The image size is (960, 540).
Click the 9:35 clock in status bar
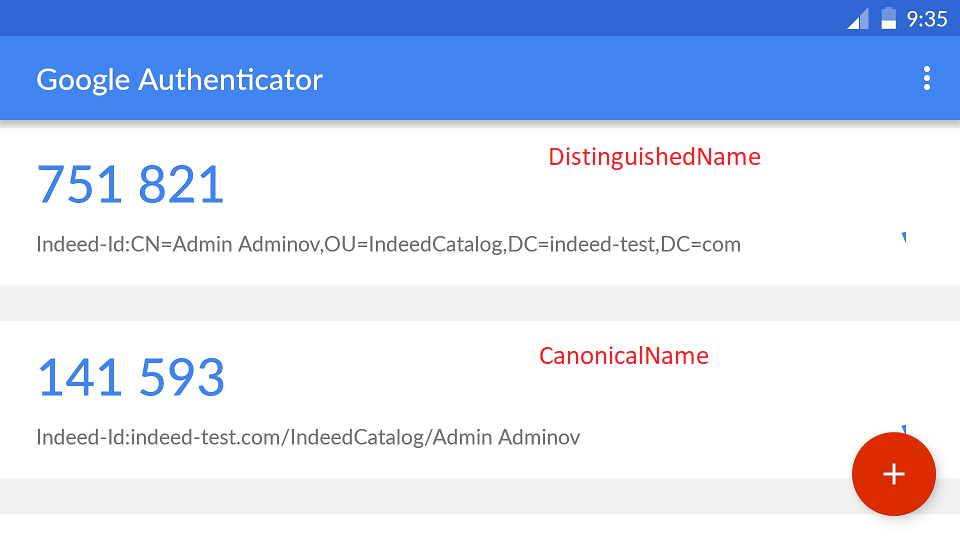pos(927,19)
